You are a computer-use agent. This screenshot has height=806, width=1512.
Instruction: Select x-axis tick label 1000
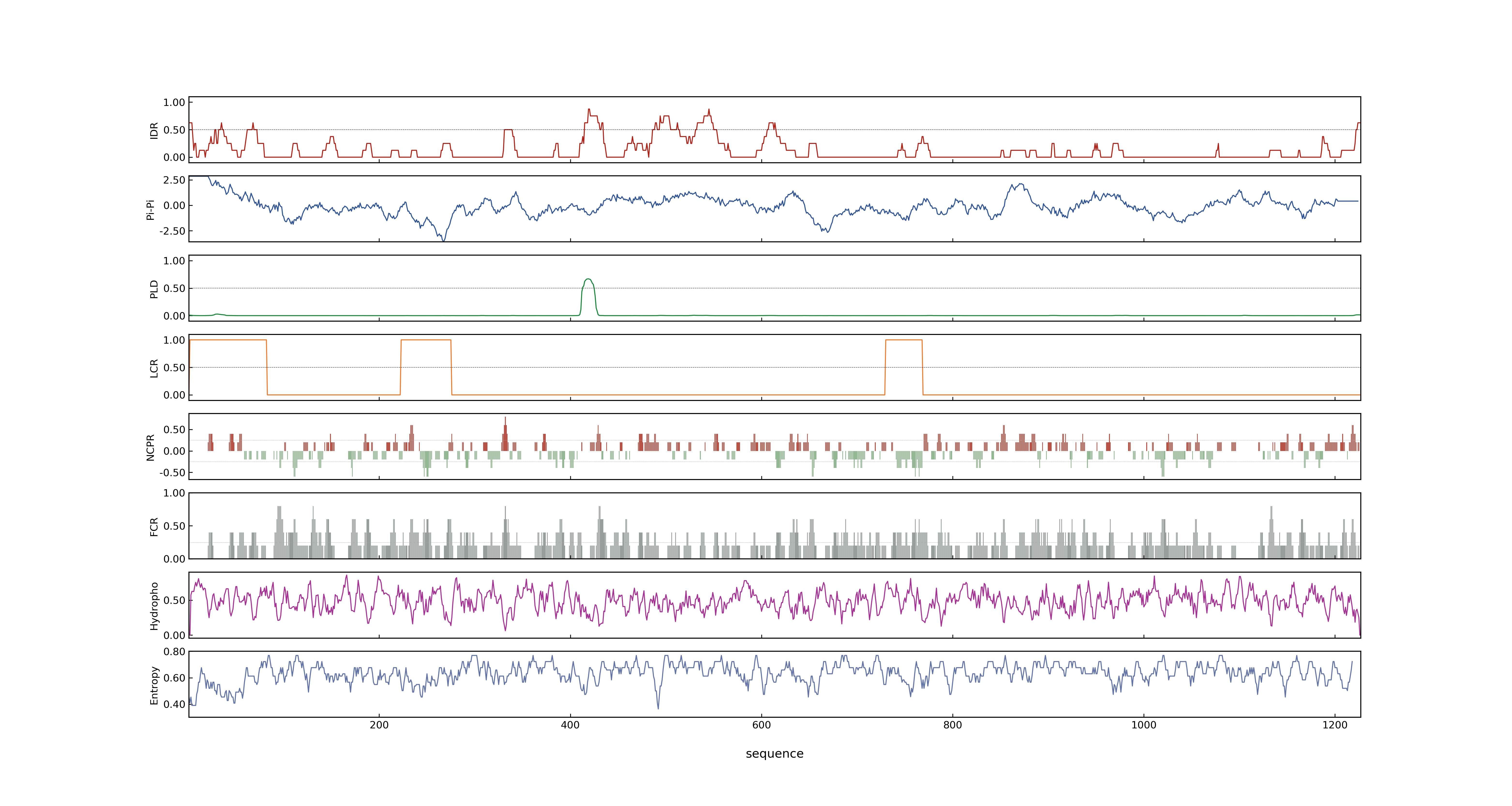(x=1144, y=725)
